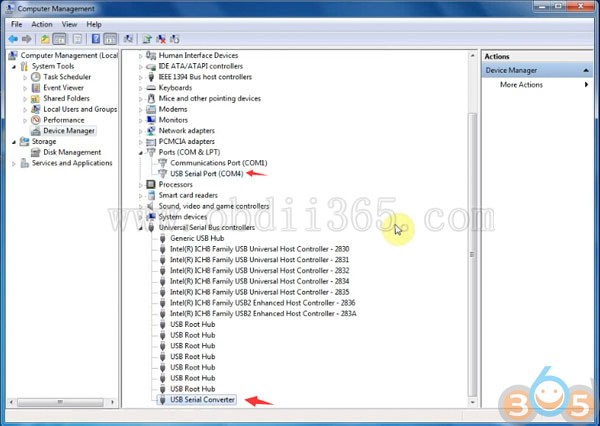Open the File menu

[16, 24]
